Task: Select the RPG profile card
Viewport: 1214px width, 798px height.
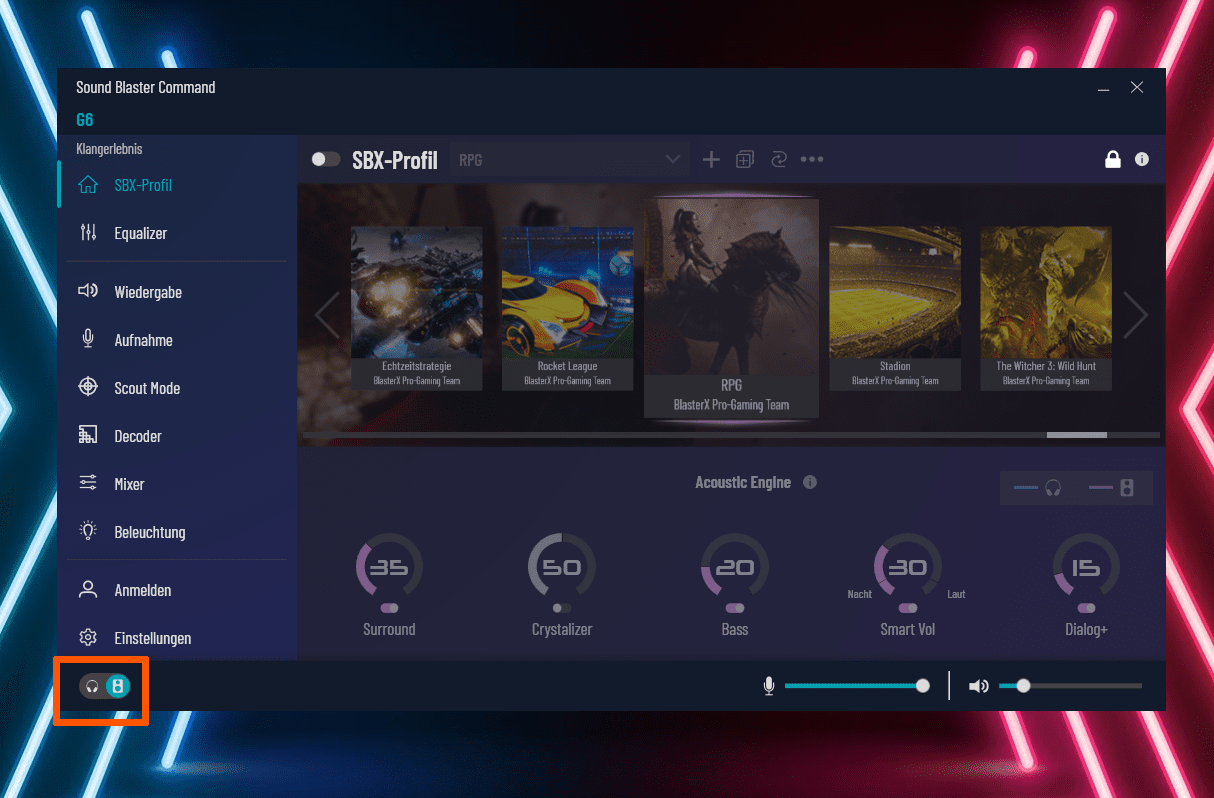Action: [x=731, y=308]
